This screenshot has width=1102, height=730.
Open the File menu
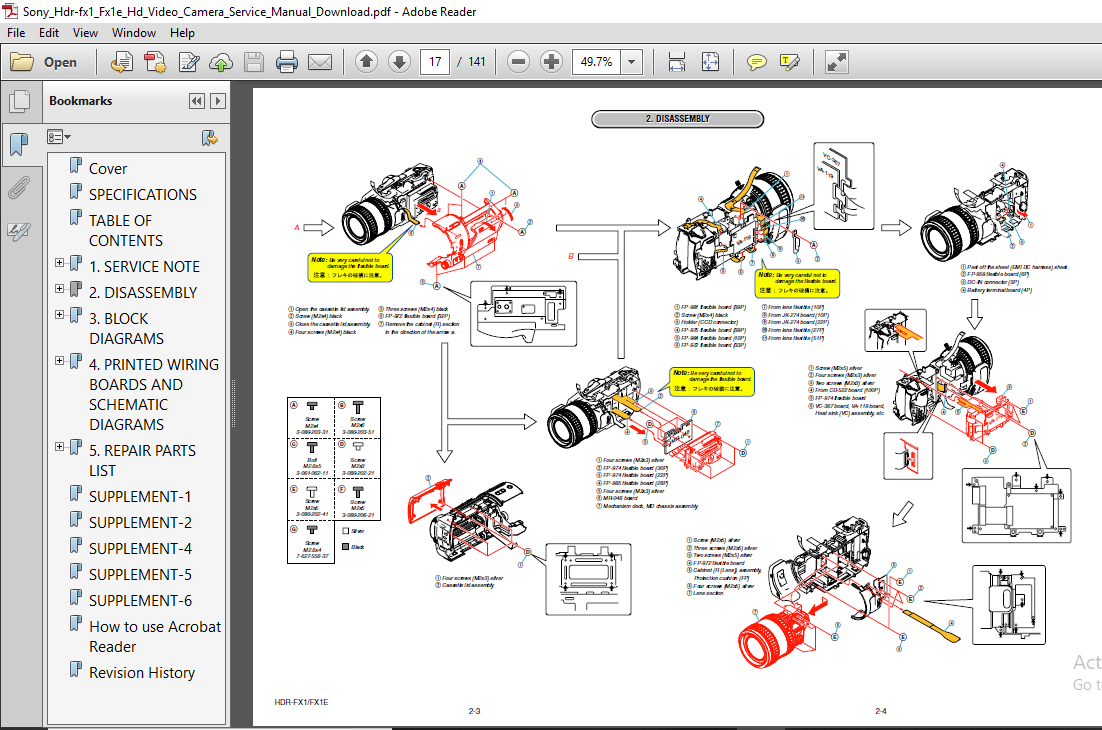[16, 33]
